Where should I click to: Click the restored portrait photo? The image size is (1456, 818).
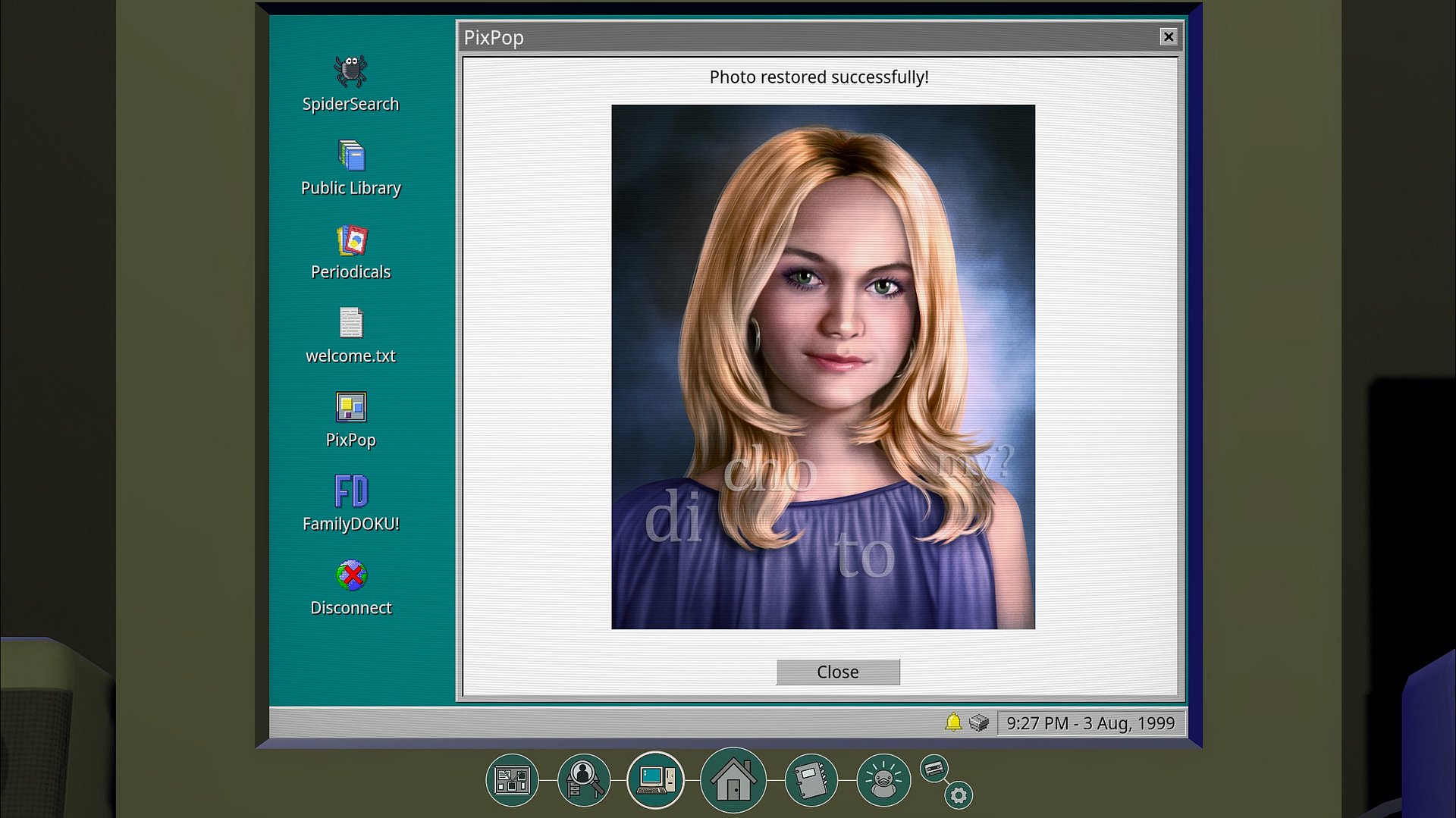[823, 367]
